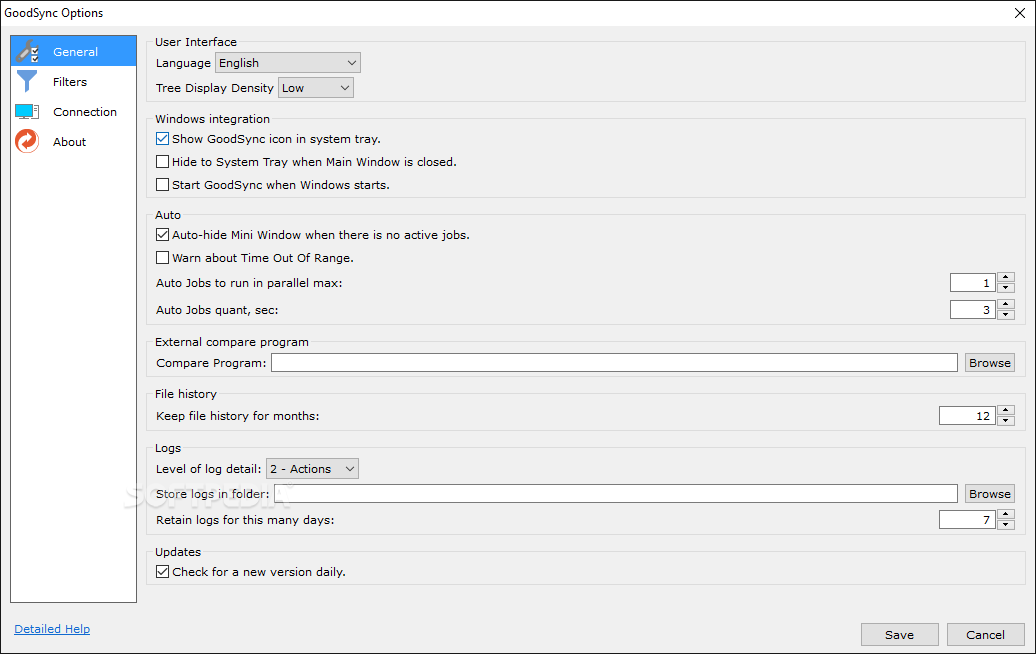Viewport: 1036px width, 654px height.
Task: Enable Start GoodSync when Windows starts
Action: point(163,185)
